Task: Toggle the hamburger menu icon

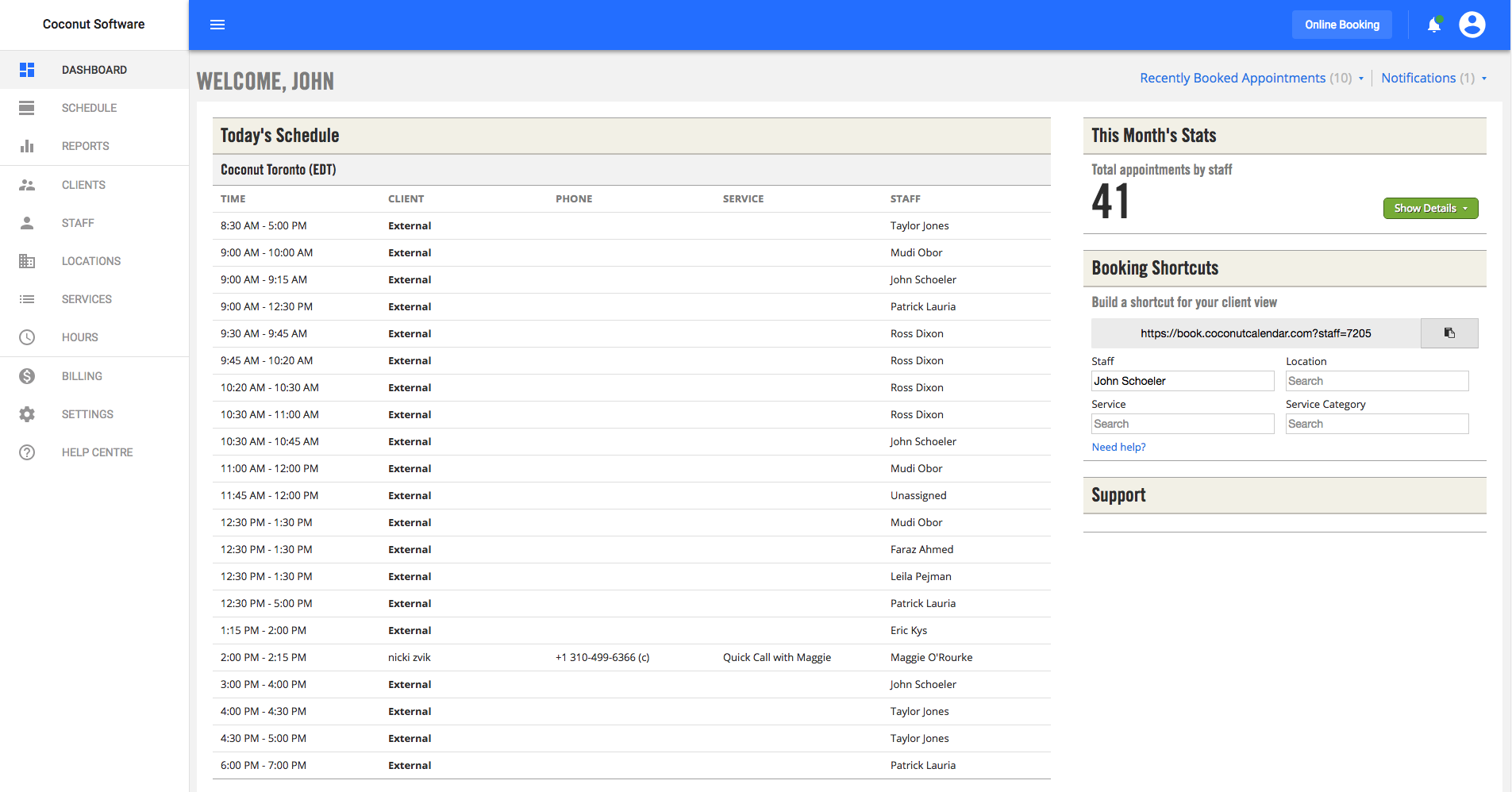Action: pos(217,25)
